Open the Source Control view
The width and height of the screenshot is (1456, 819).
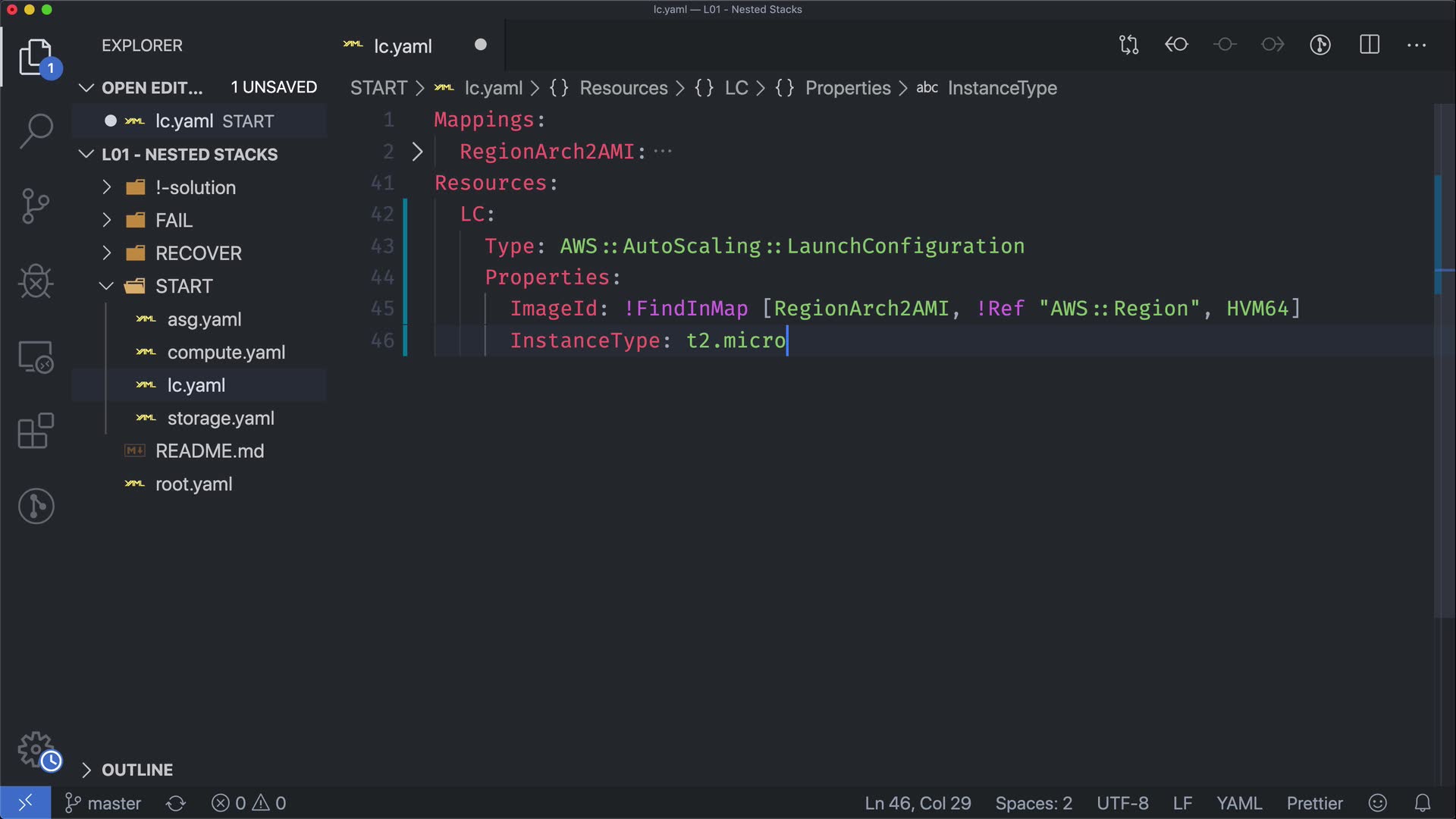point(36,206)
